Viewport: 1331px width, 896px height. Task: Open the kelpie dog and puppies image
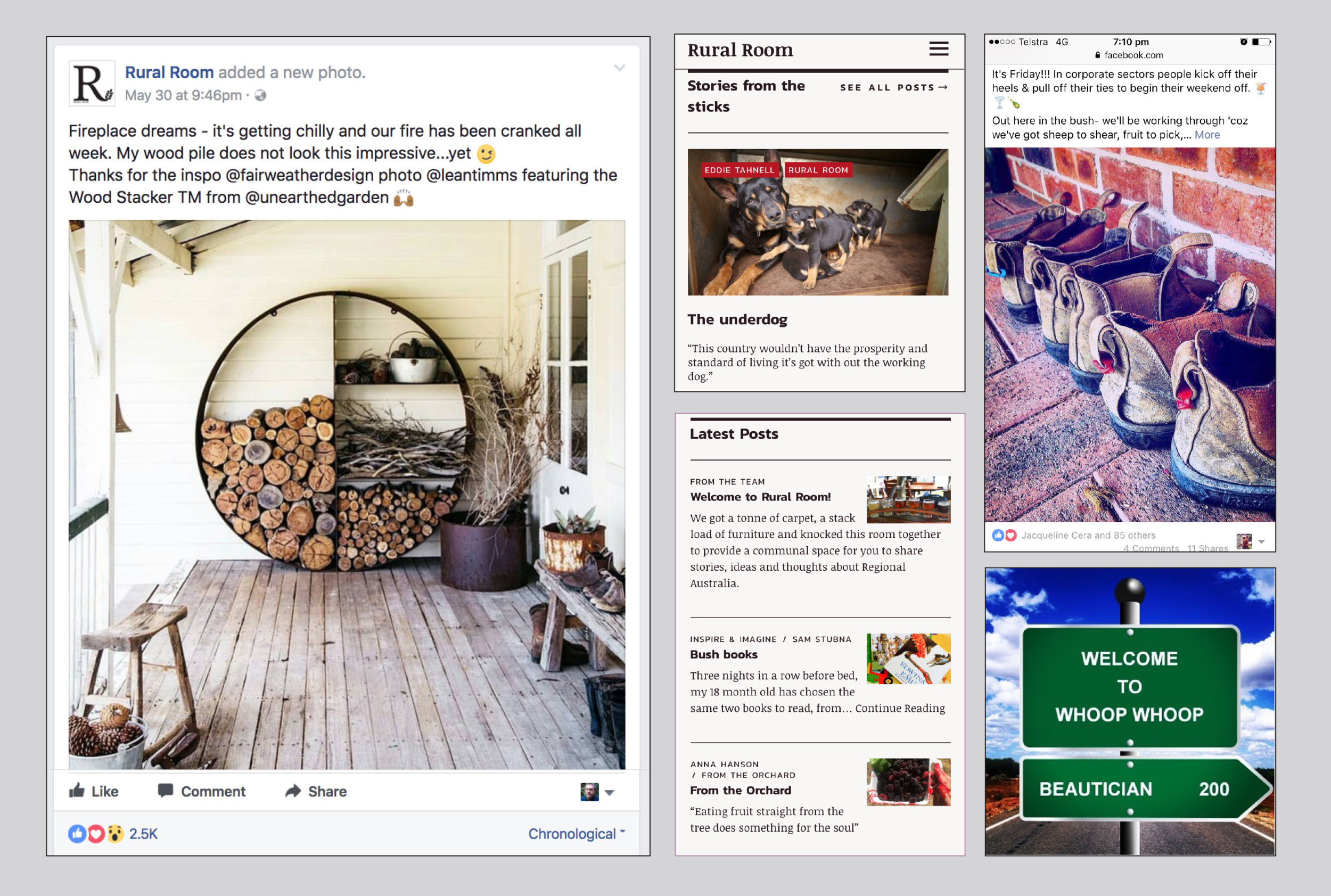click(818, 223)
